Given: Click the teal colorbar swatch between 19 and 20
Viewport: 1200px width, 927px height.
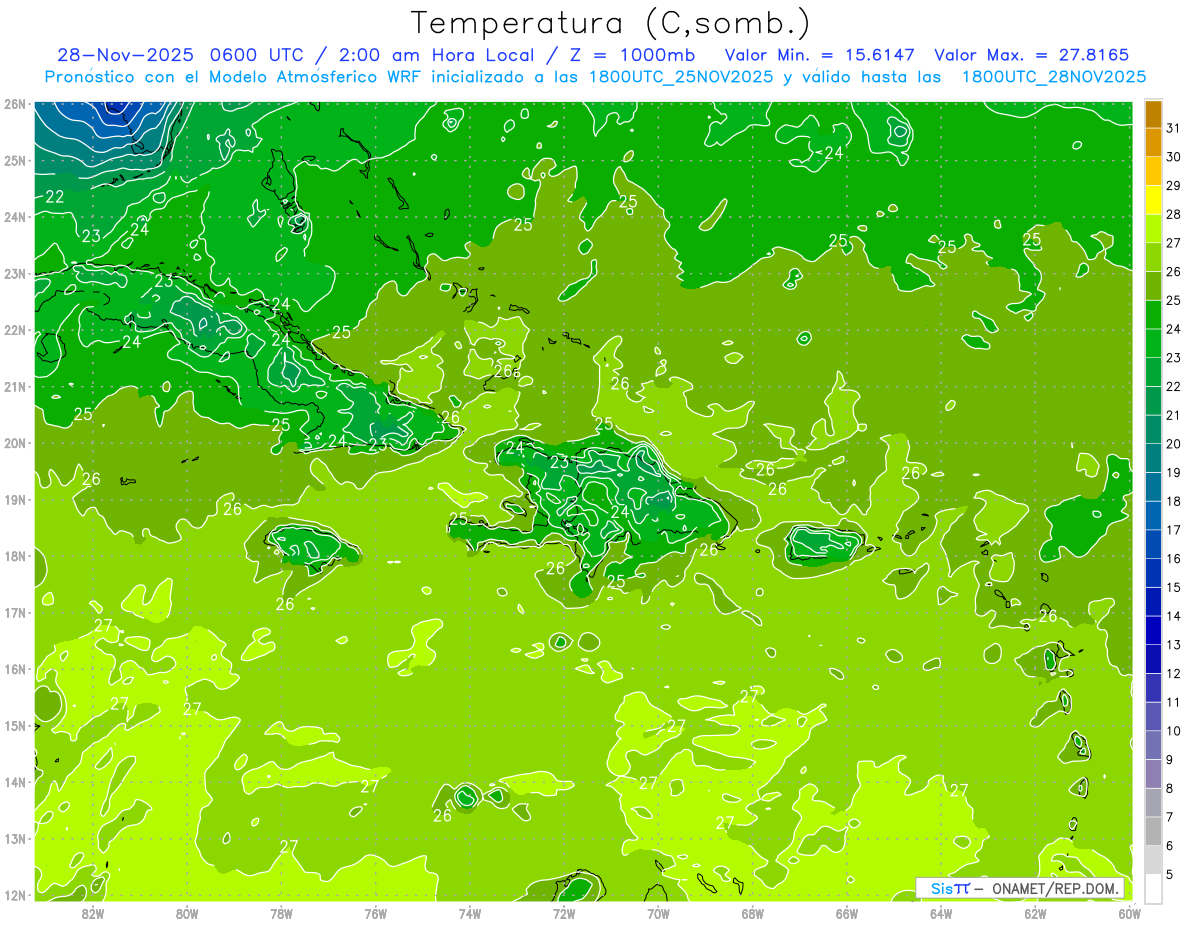Looking at the screenshot, I should point(1153,458).
